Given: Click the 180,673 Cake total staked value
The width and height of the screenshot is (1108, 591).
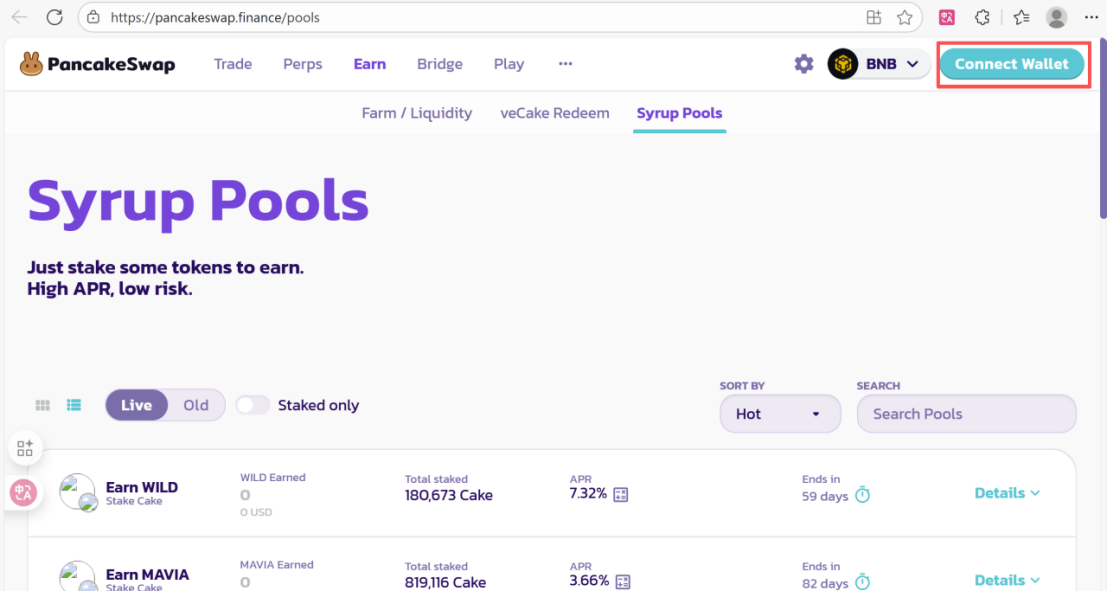Looking at the screenshot, I should click(x=449, y=495).
